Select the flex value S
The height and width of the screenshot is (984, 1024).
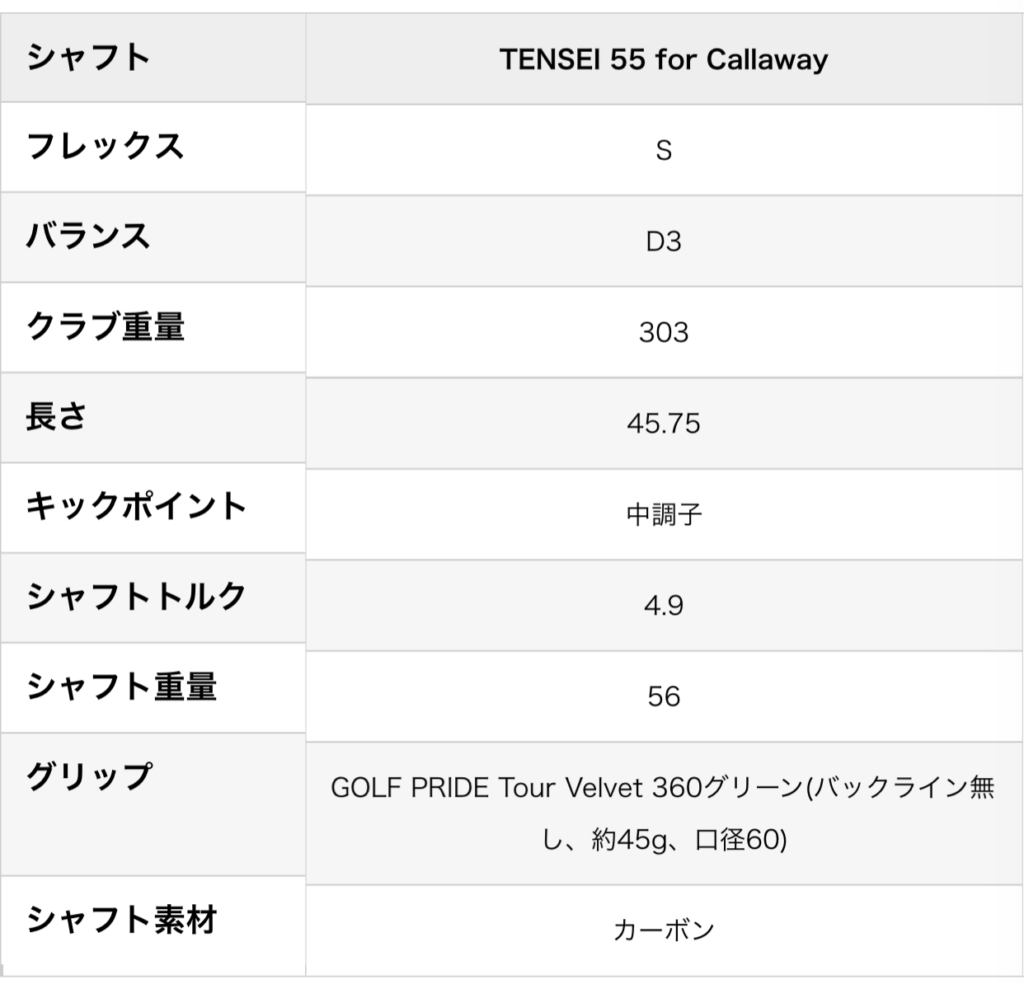point(664,150)
